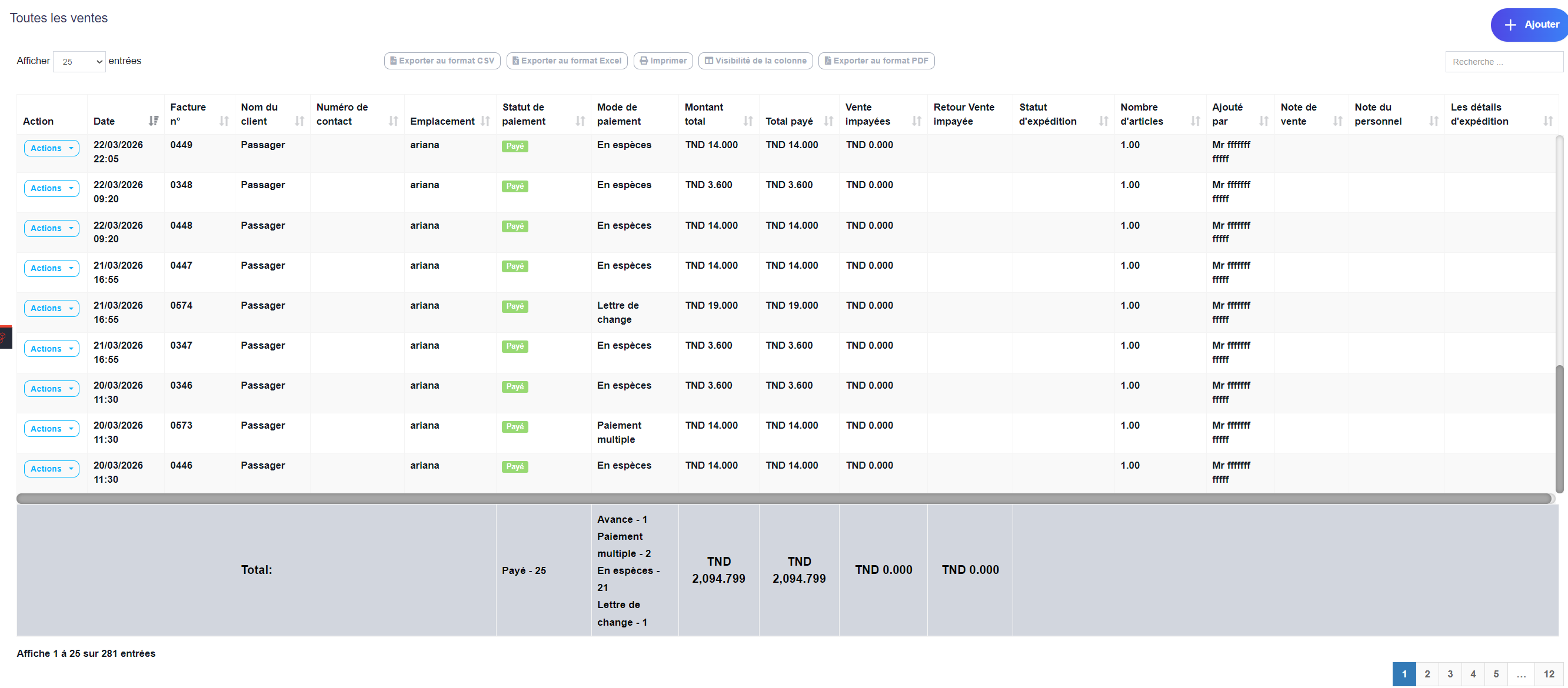Open page 2 of the results
This screenshot has width=1568, height=688.
point(1427,674)
